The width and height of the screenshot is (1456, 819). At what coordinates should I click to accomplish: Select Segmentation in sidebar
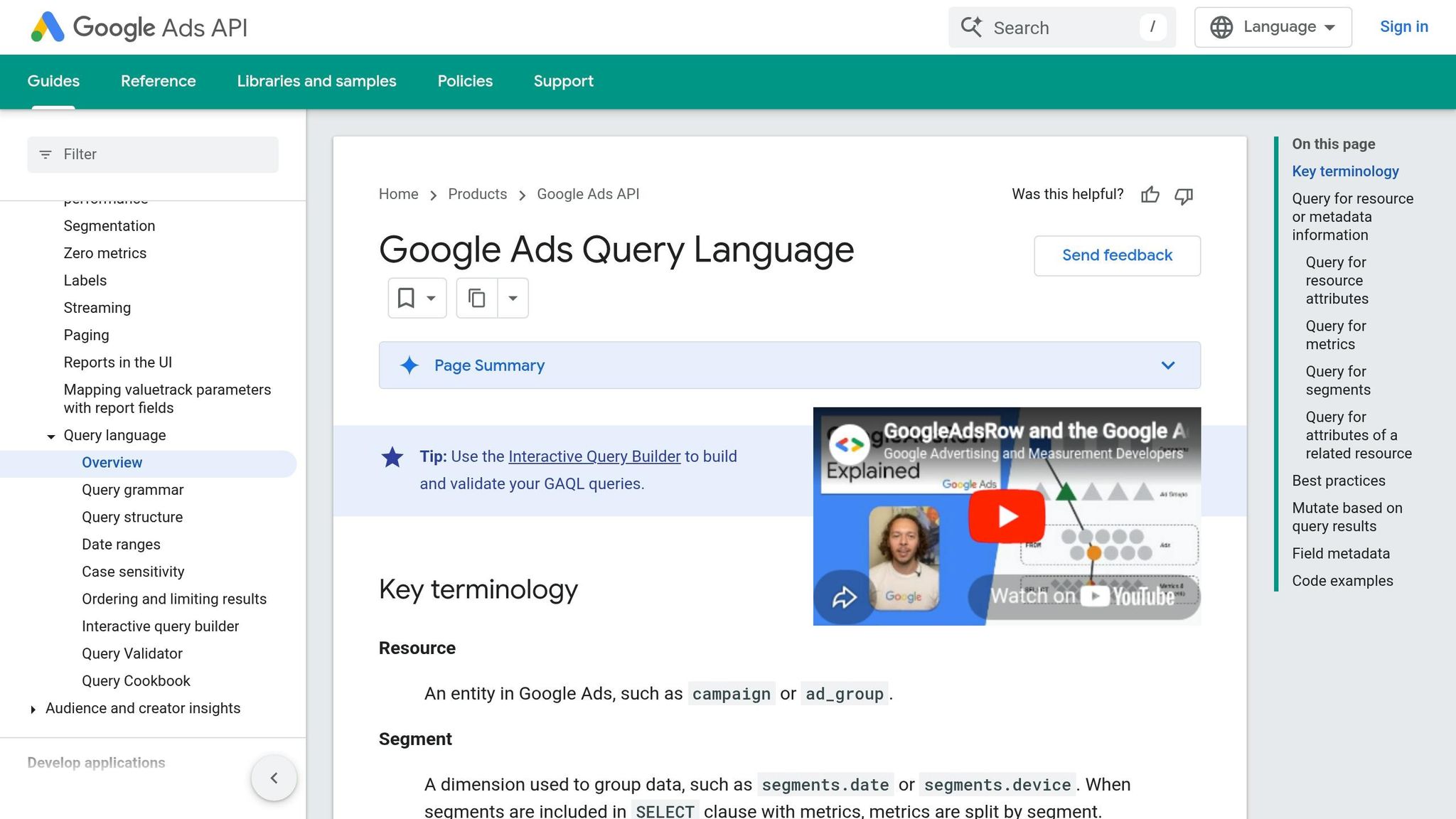click(x=109, y=226)
